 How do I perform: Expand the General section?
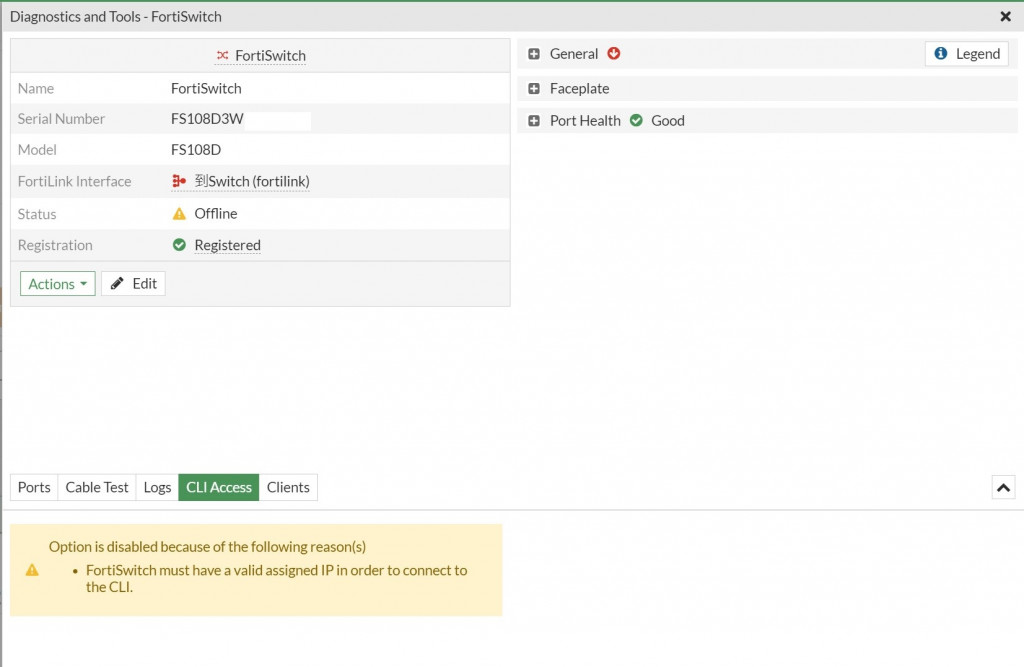pos(534,54)
